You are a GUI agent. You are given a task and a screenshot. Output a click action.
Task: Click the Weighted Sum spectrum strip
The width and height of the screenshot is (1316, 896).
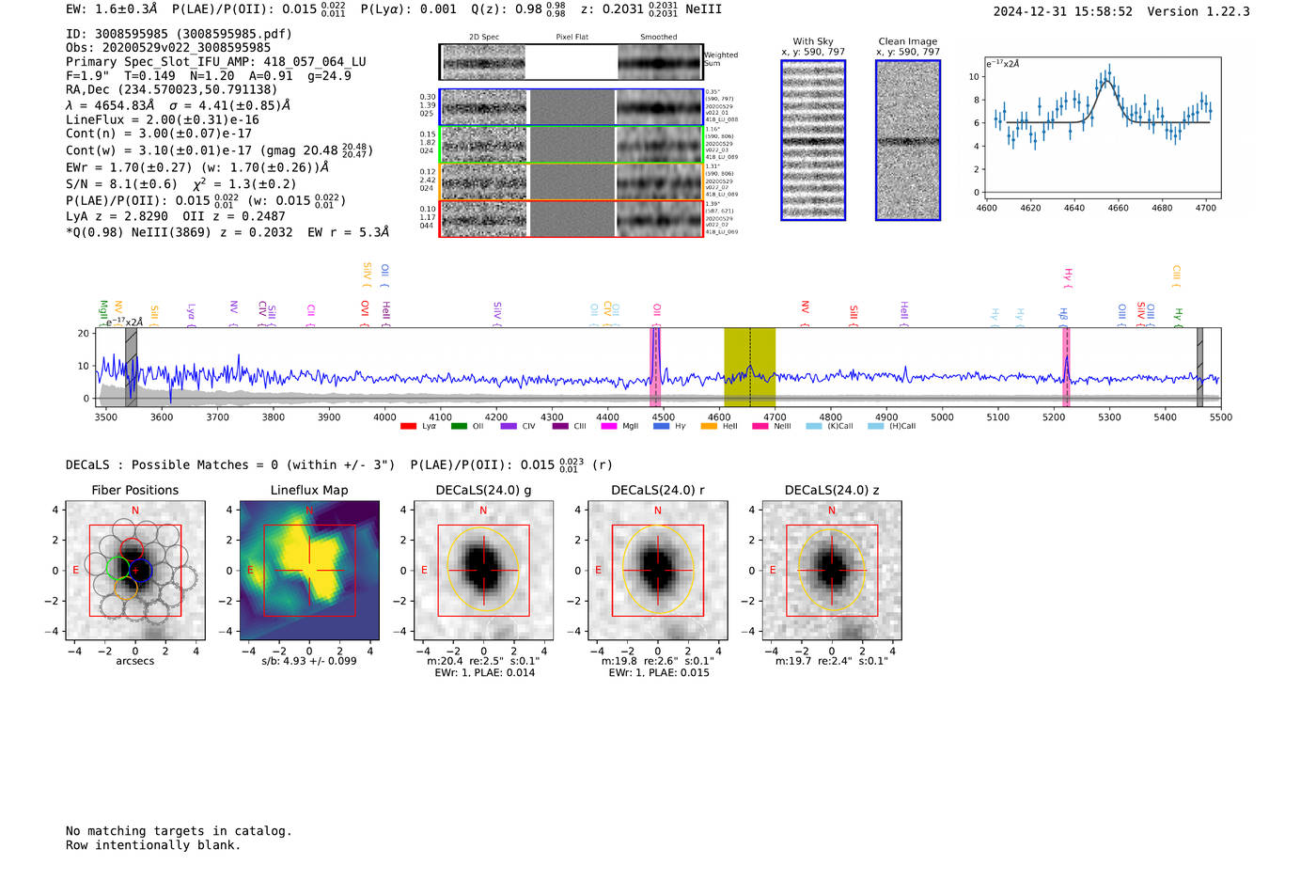pyautogui.click(x=572, y=62)
